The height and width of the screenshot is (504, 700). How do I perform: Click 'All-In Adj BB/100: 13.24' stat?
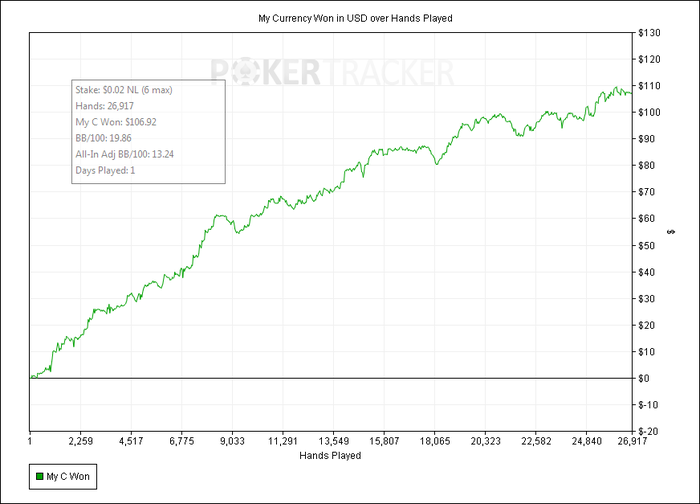pyautogui.click(x=125, y=154)
